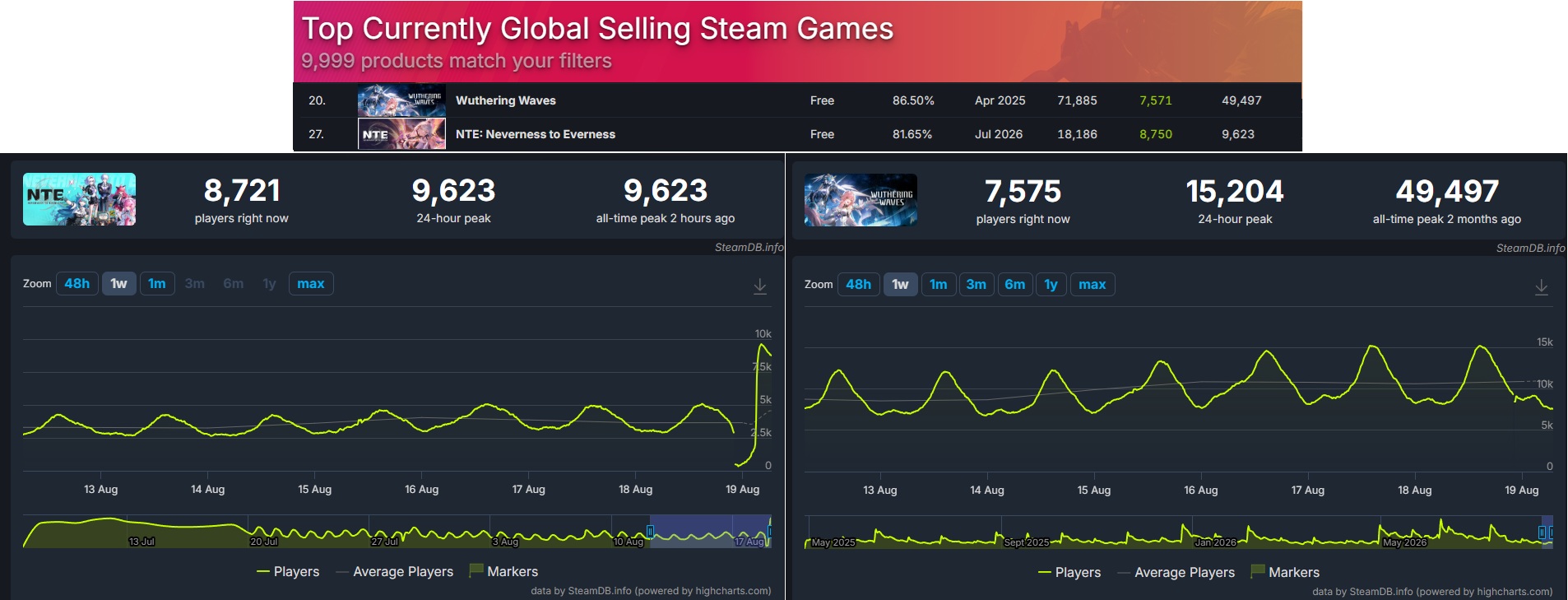Viewport: 1568px width, 600px height.
Task: Click the Apr 2025 release date
Action: 1000,100
